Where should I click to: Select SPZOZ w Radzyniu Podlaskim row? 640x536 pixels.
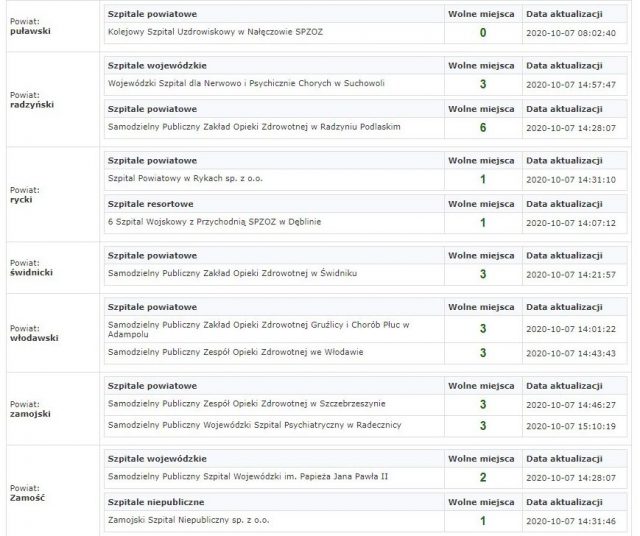(365, 128)
